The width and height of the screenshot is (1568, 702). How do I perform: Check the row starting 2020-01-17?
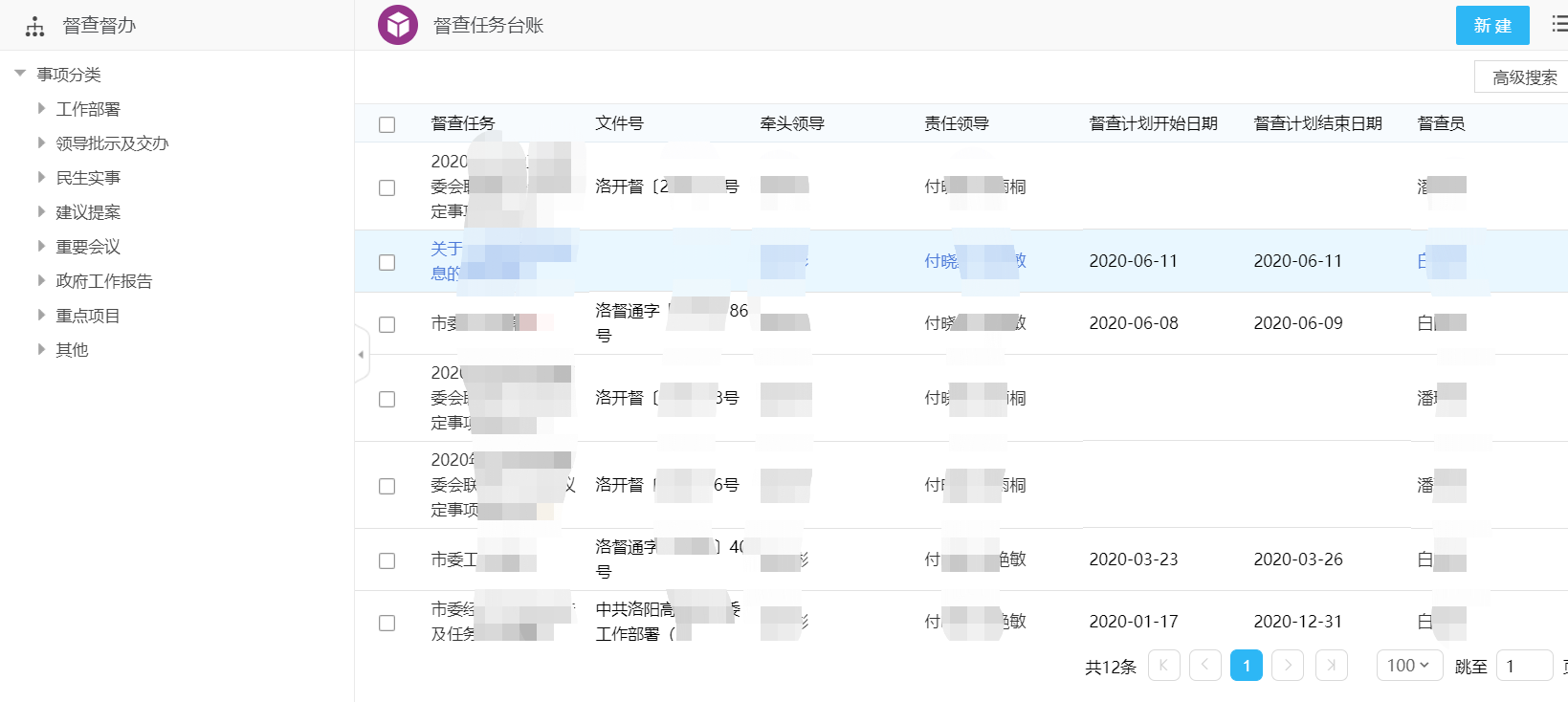click(387, 623)
